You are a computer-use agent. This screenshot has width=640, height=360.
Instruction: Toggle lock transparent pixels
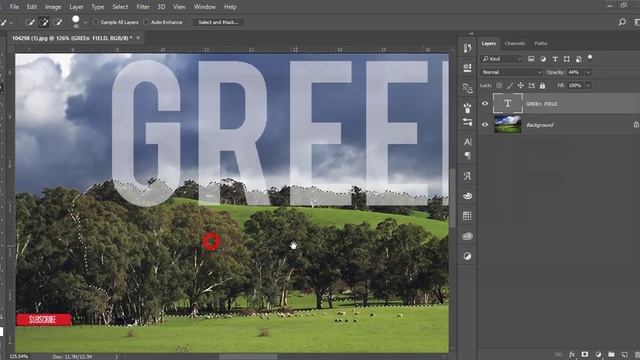click(499, 85)
